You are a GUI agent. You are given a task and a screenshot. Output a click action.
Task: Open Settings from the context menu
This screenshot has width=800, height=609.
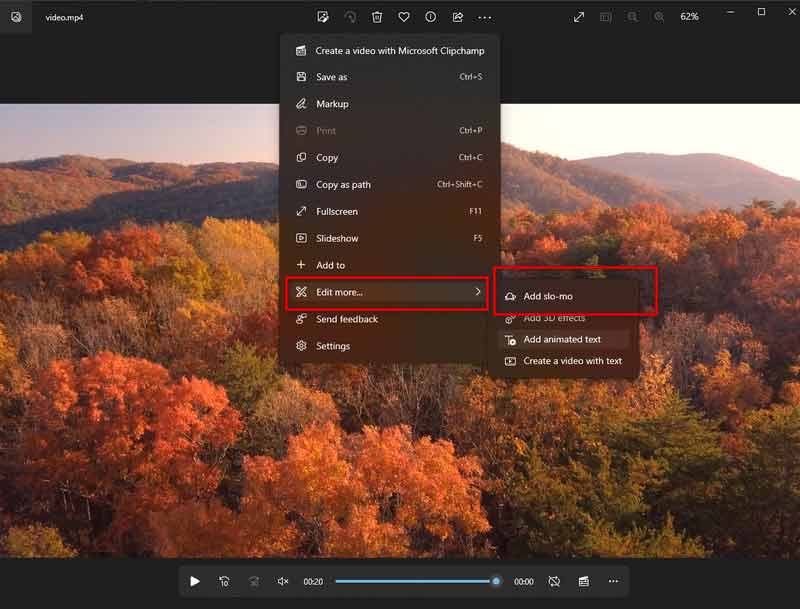pos(333,346)
